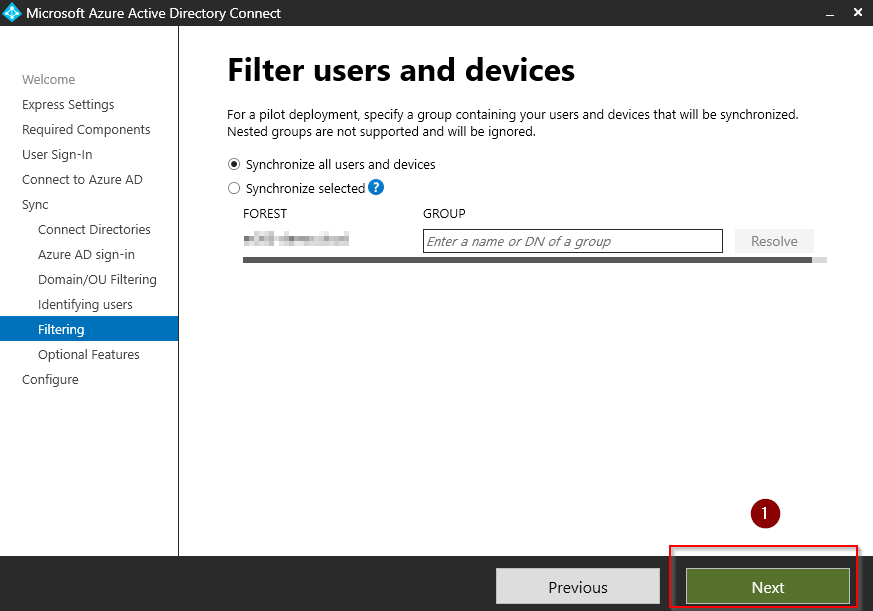
Task: Close the Azure AD Connect window
Action: click(858, 12)
